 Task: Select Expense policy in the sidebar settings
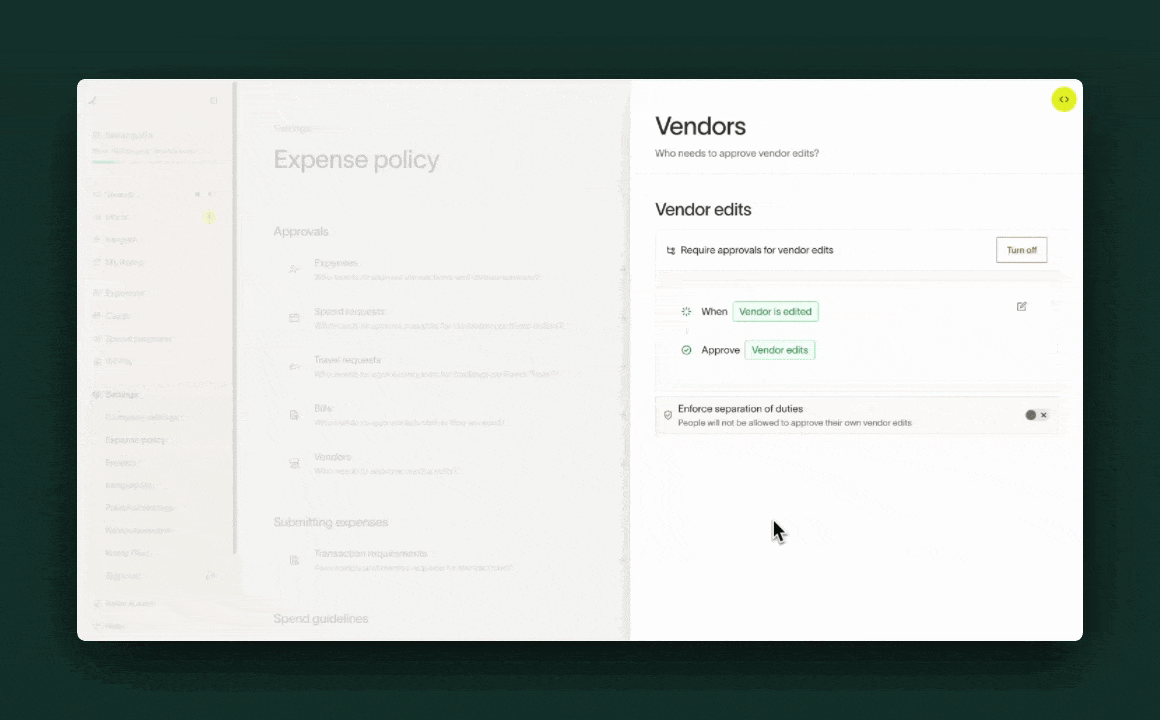coord(135,440)
